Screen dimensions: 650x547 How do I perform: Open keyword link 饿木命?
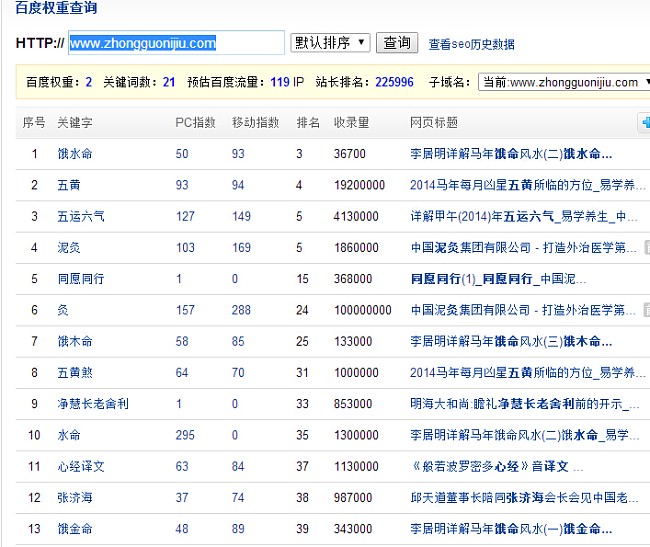click(75, 341)
